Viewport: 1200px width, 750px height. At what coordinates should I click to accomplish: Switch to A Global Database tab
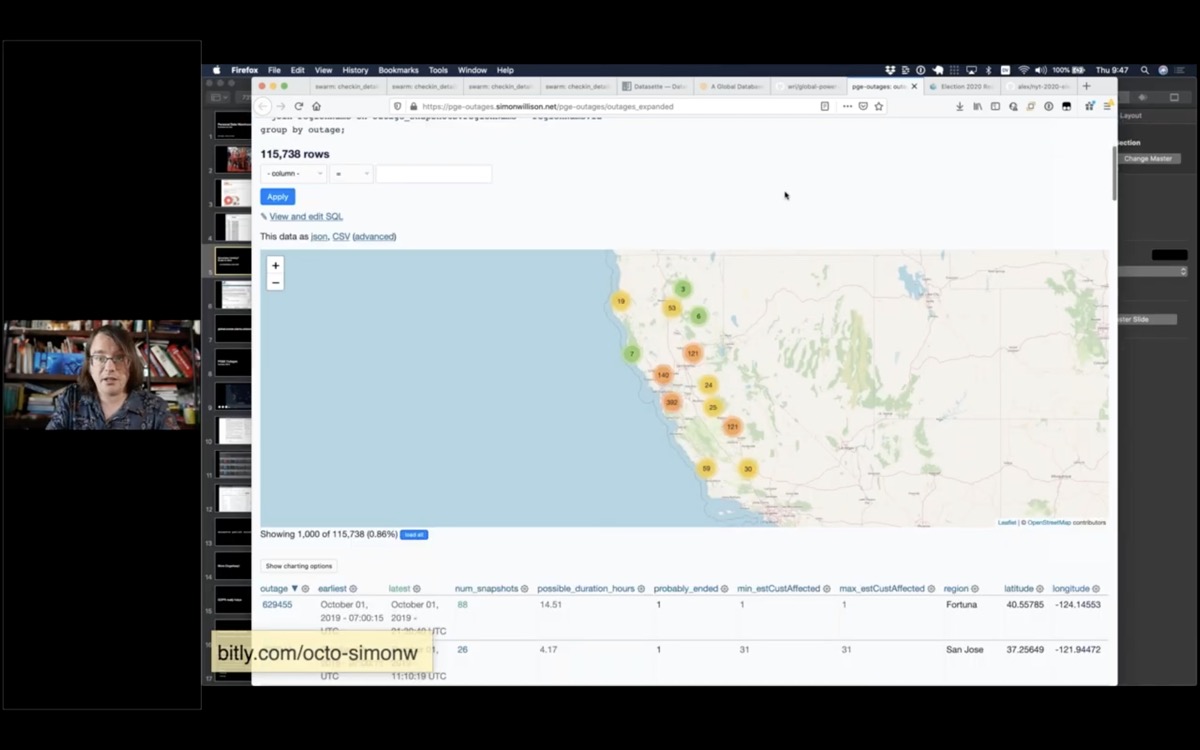[730, 86]
